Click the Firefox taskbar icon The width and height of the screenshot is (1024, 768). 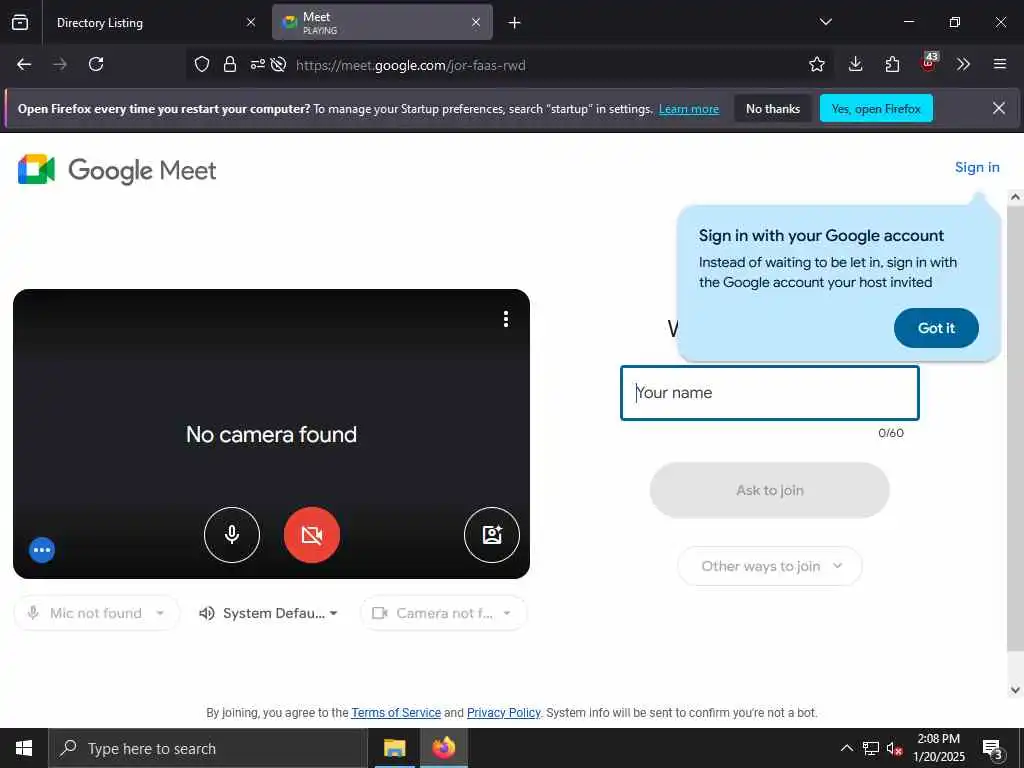[x=443, y=748]
